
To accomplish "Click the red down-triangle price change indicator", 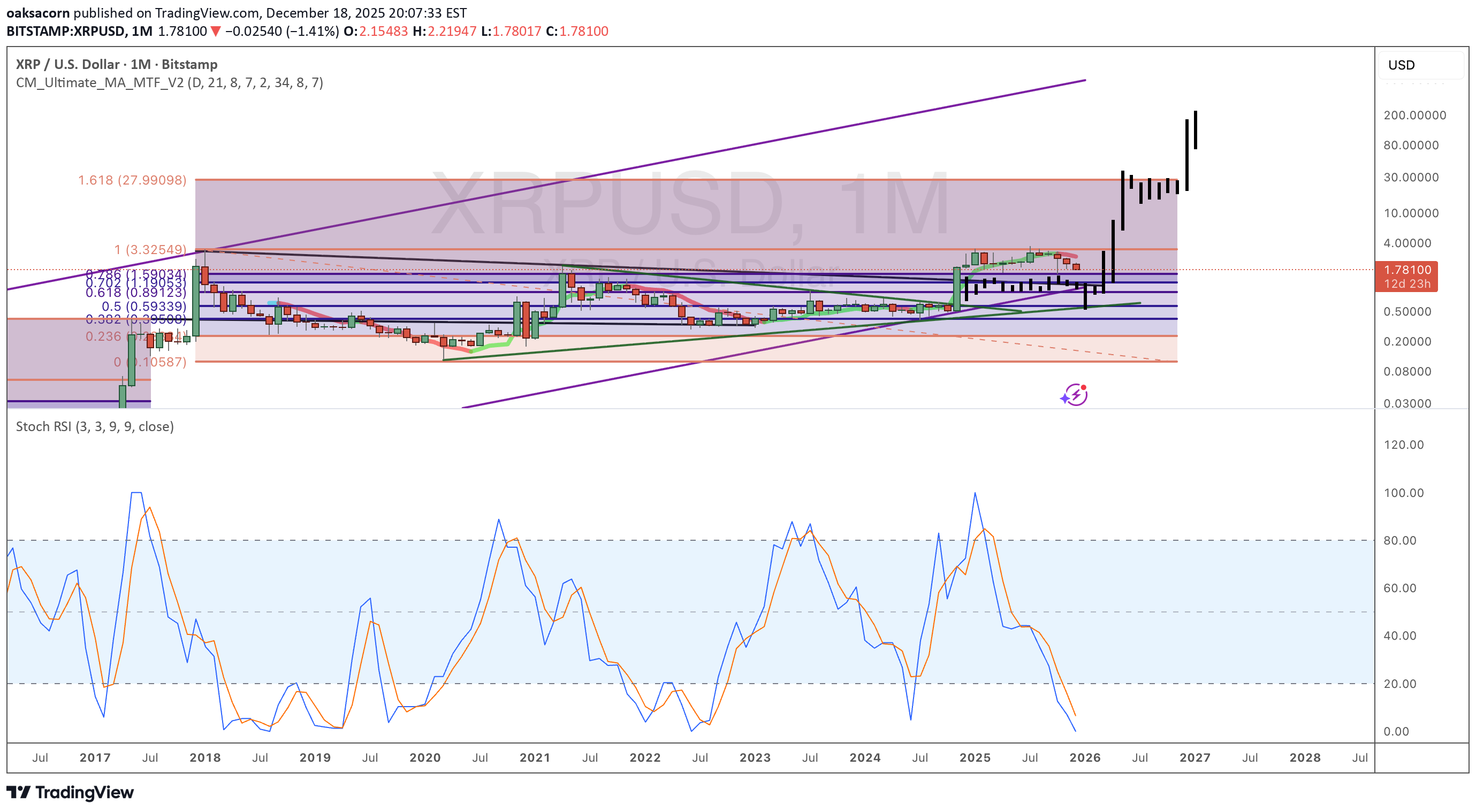I will coord(216,32).
